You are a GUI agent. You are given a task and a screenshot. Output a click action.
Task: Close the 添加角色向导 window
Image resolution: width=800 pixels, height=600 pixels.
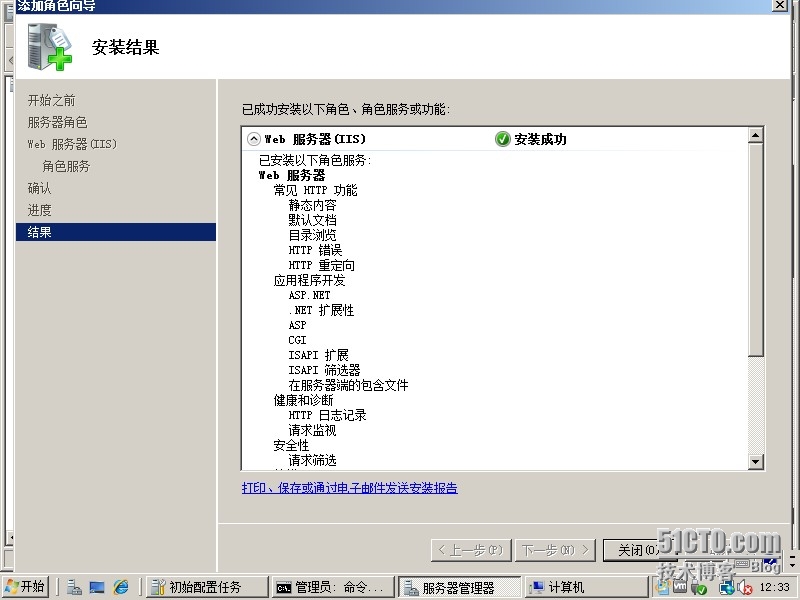[780, 5]
